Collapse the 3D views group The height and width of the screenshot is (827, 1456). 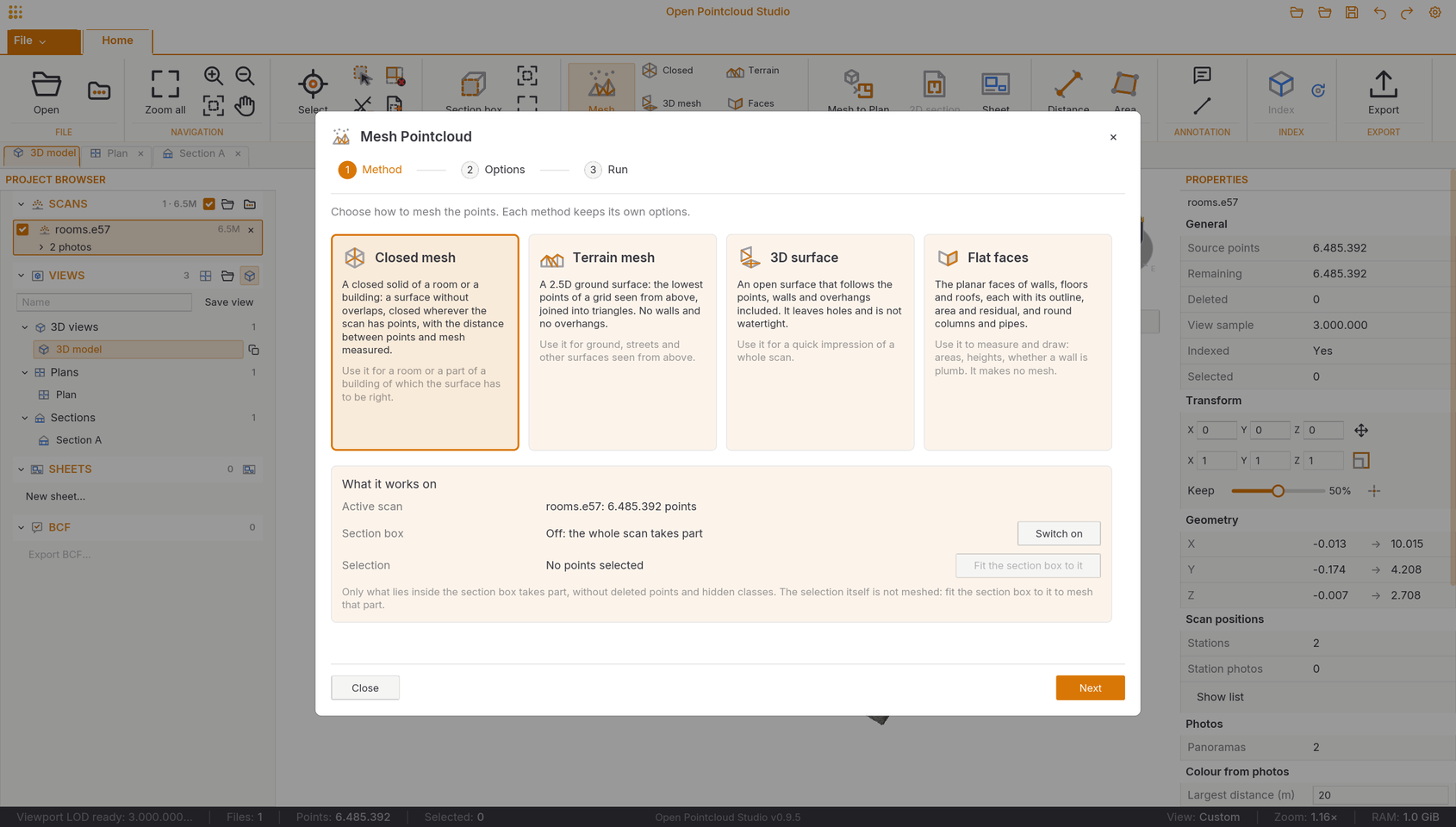click(x=25, y=327)
